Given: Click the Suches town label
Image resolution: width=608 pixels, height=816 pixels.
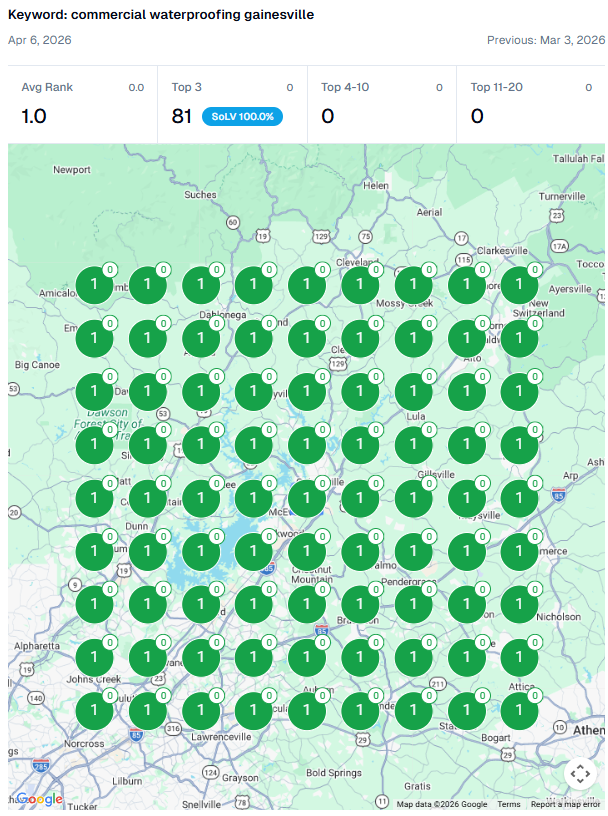Looking at the screenshot, I should [x=200, y=195].
